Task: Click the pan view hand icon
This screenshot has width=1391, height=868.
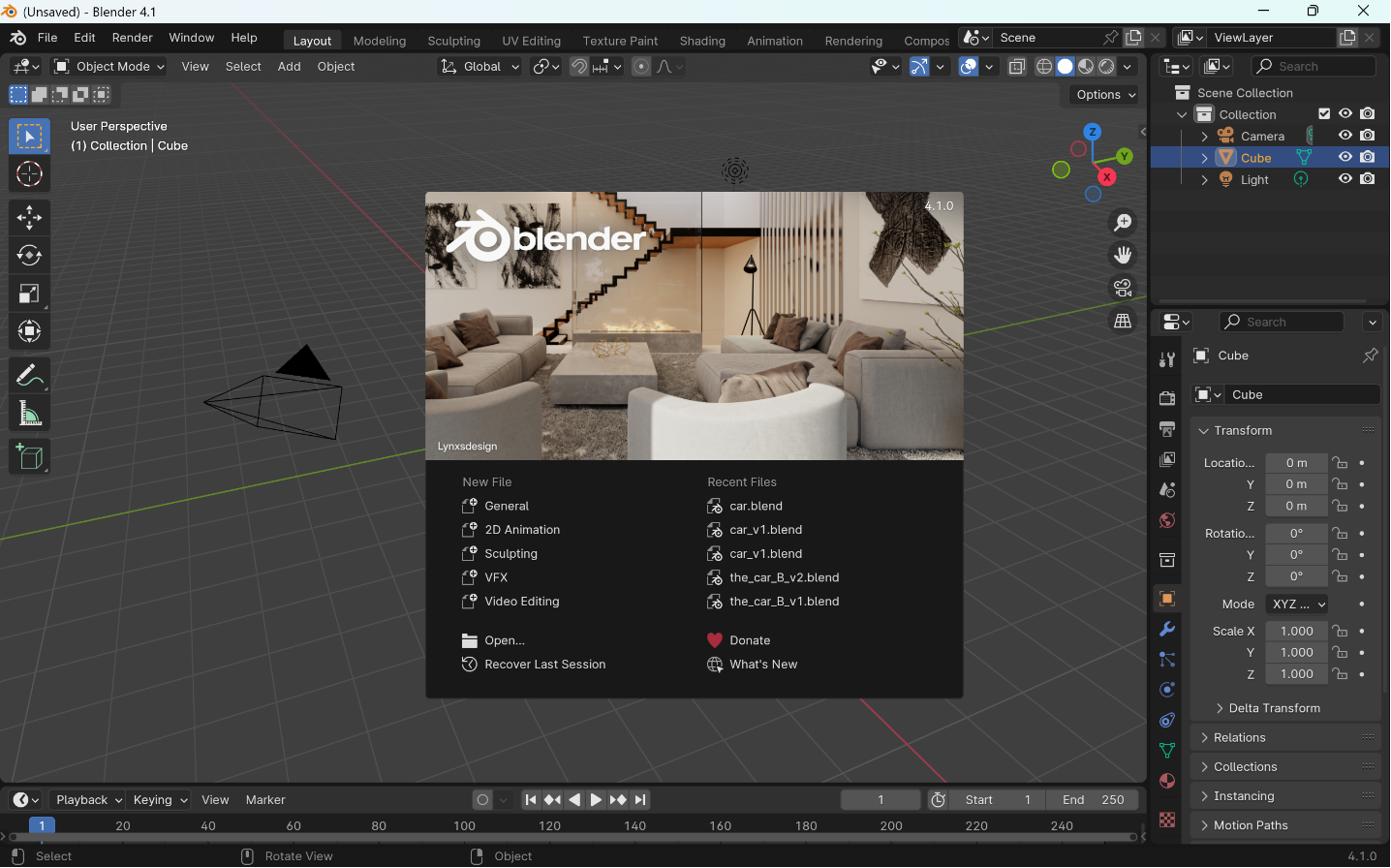Action: click(x=1123, y=255)
